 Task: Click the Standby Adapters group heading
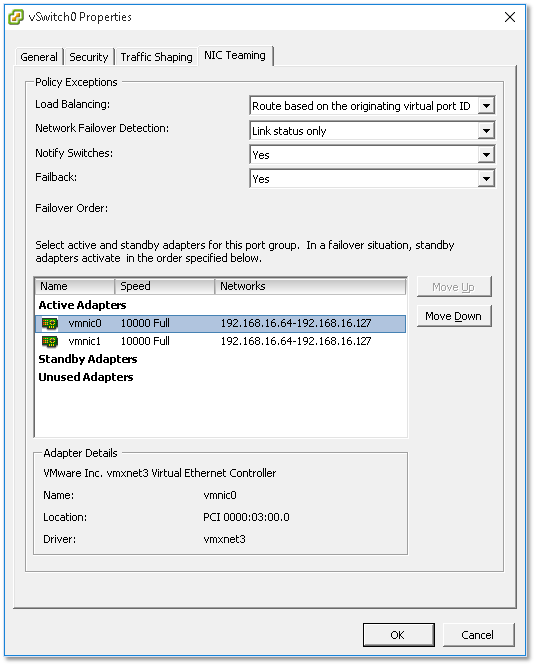(x=87, y=359)
